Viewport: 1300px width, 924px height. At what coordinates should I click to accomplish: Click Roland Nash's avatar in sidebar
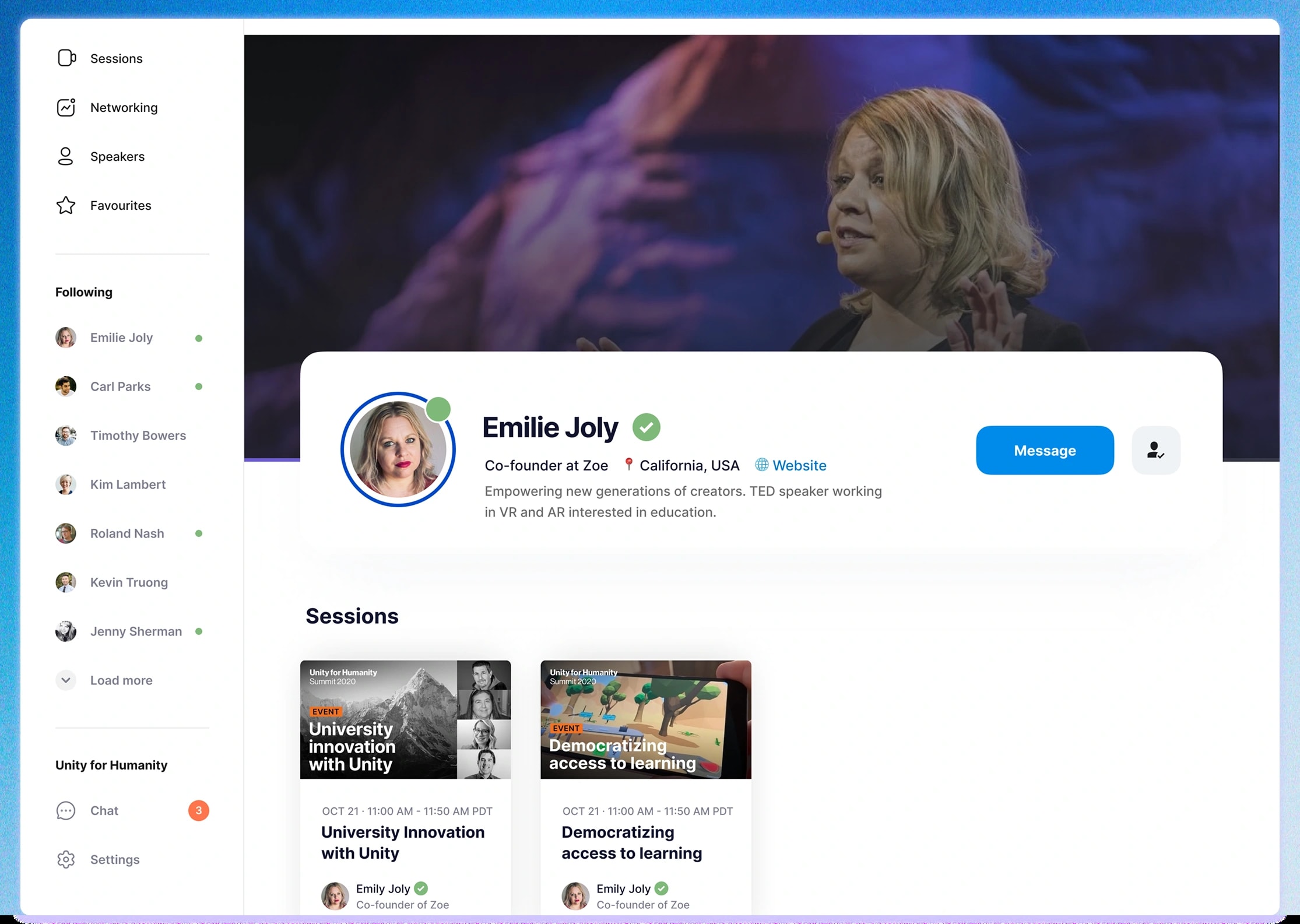[66, 533]
